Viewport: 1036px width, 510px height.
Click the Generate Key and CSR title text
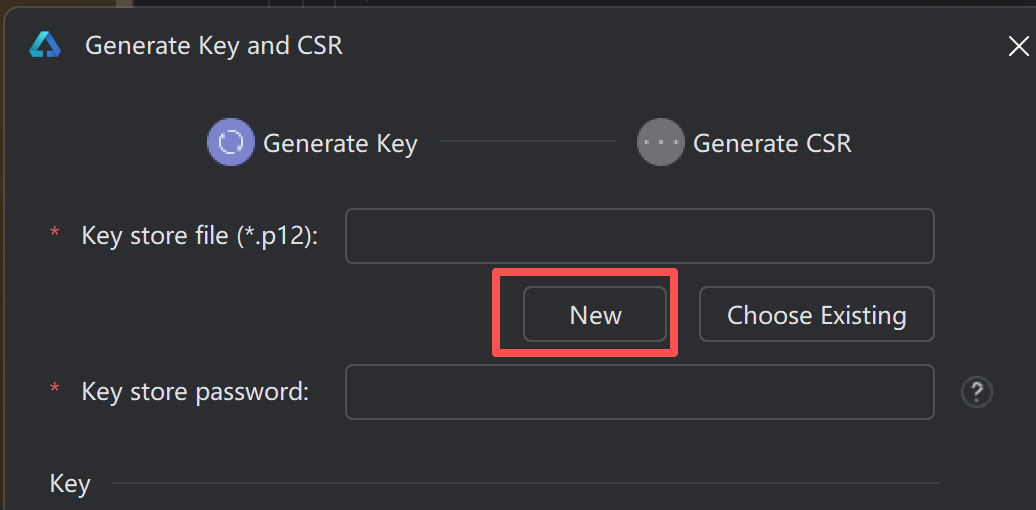214,46
